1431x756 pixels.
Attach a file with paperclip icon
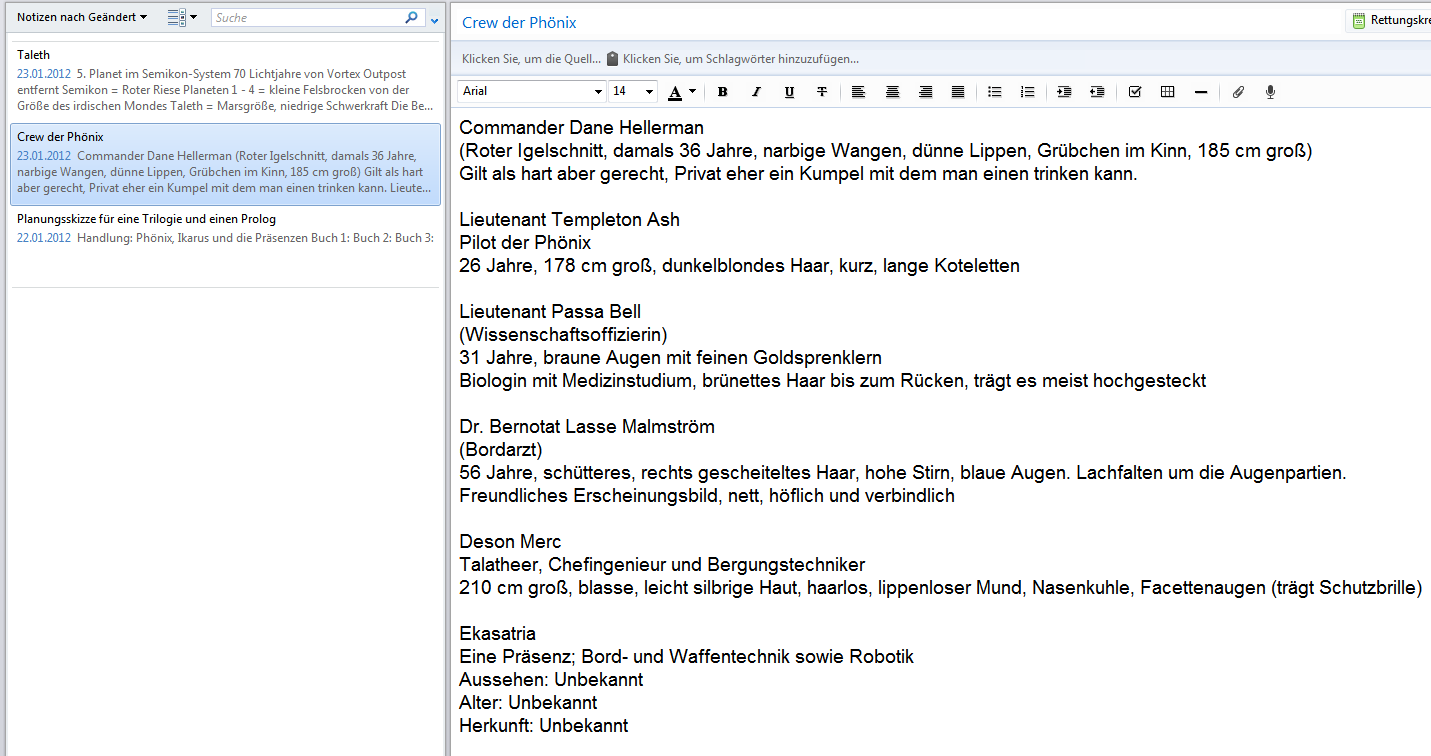click(1237, 92)
